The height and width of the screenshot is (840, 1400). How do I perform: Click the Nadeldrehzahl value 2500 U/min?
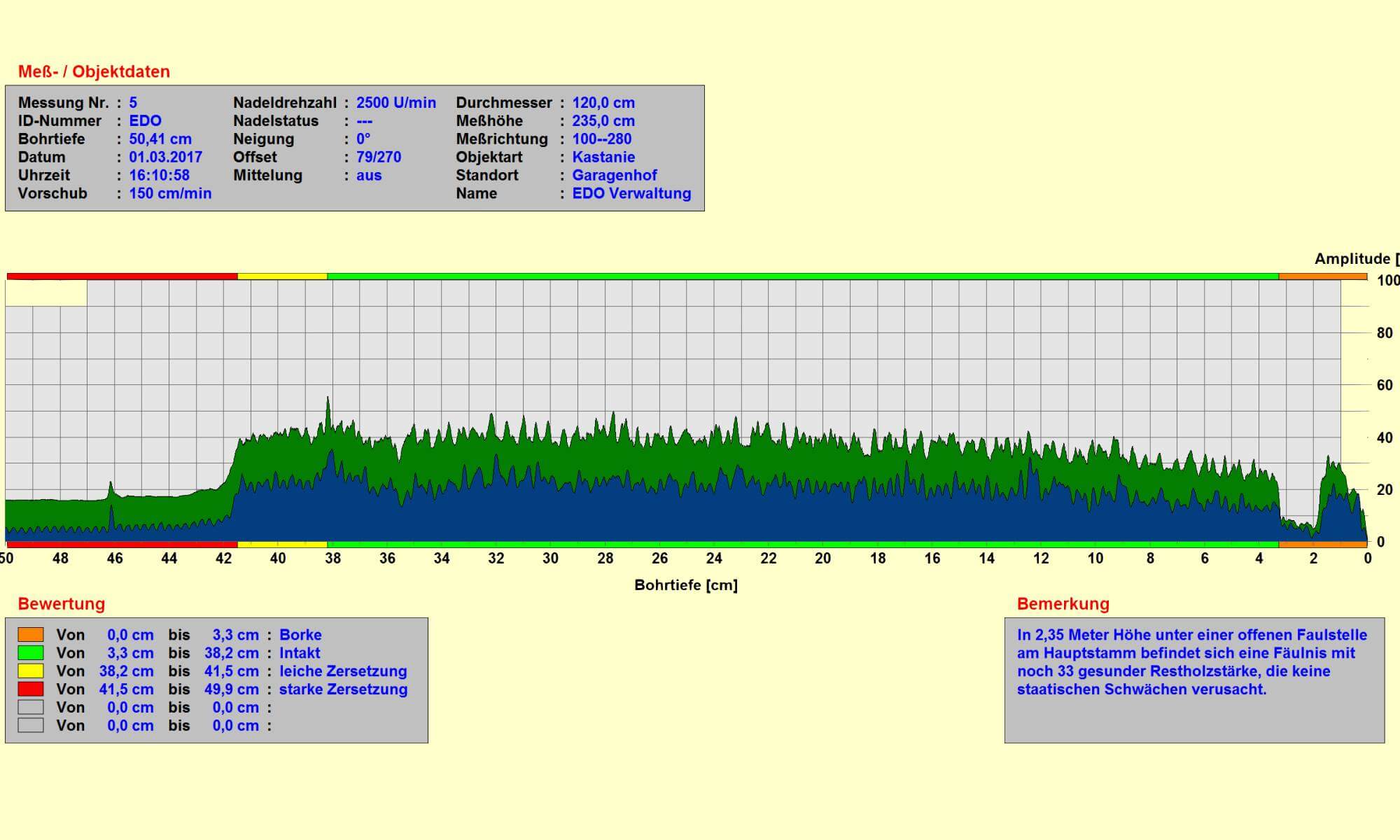396,103
